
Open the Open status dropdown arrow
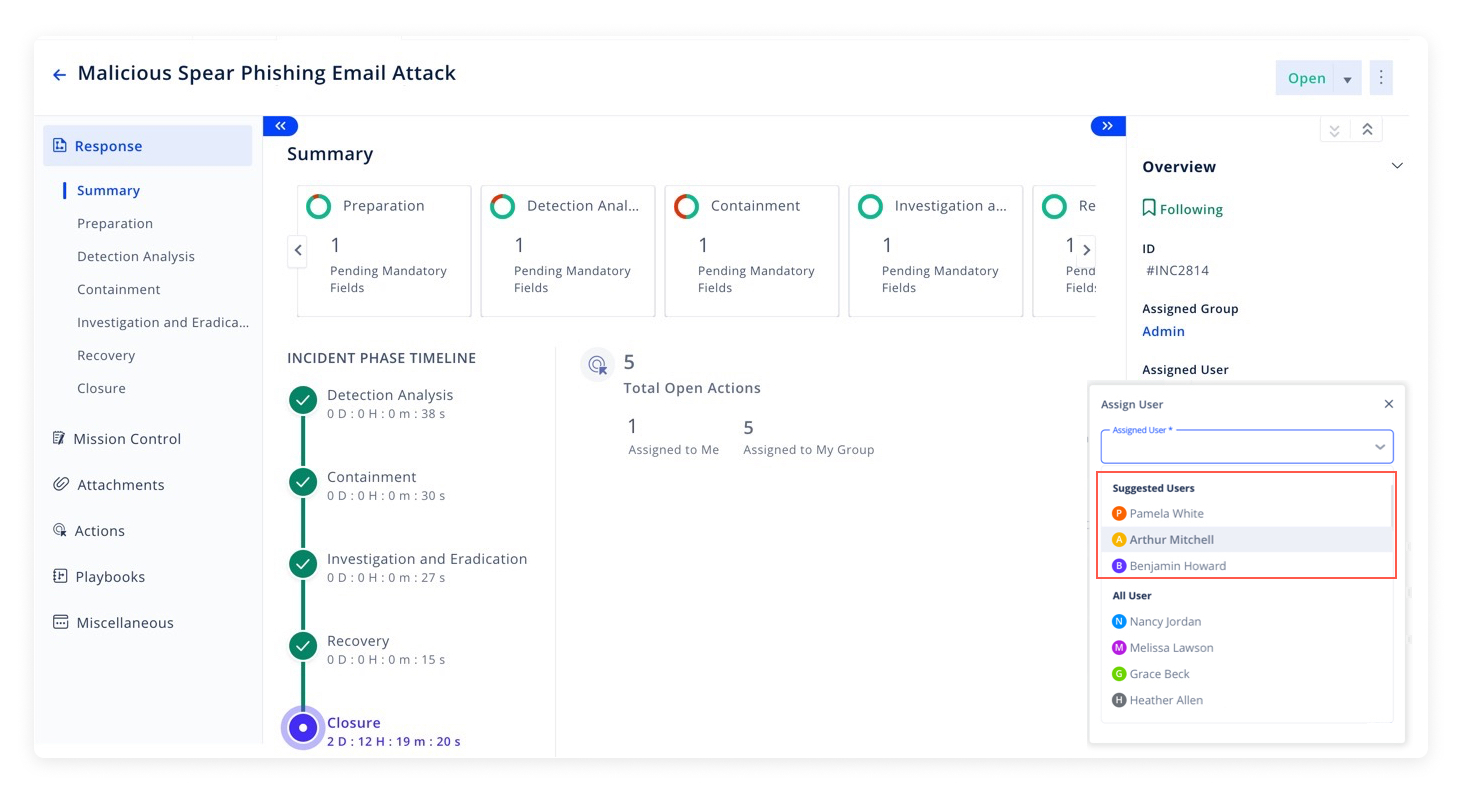pos(1347,80)
